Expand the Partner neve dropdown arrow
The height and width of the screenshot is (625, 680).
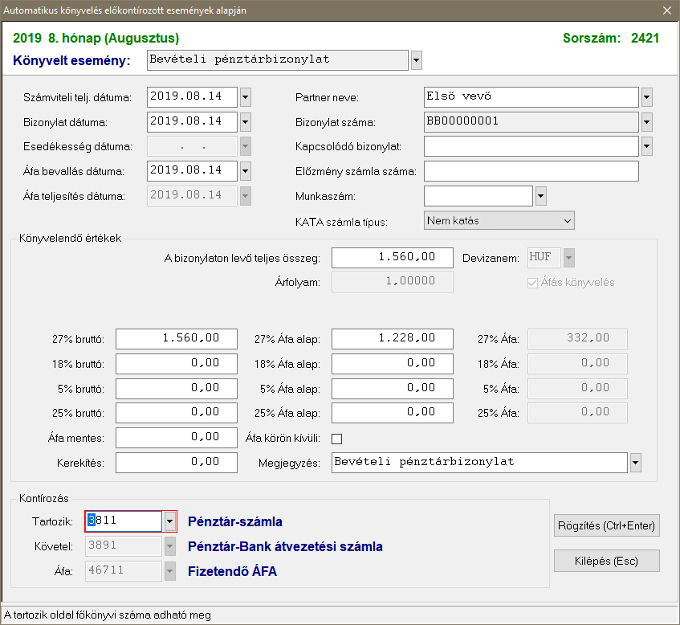click(646, 97)
